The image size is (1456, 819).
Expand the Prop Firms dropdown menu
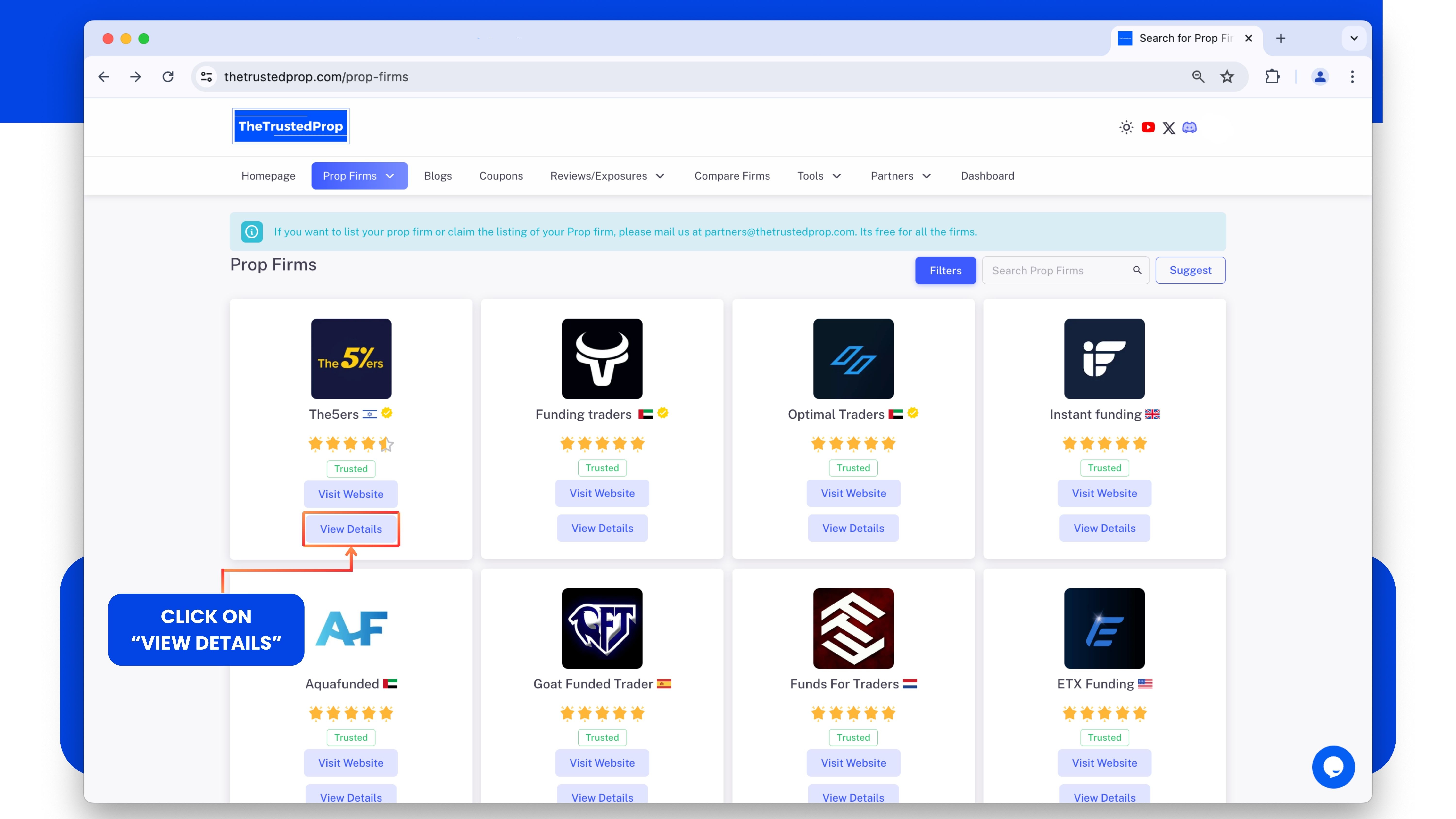pos(359,176)
